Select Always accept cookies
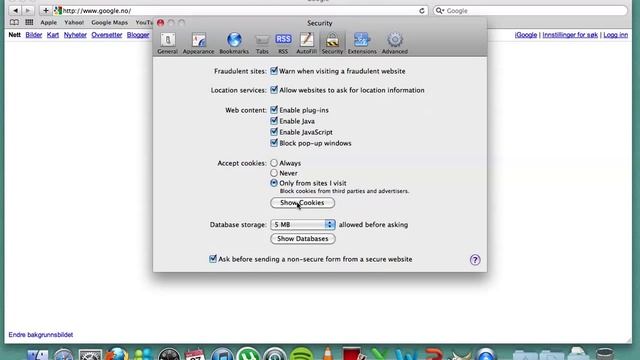 (x=274, y=163)
